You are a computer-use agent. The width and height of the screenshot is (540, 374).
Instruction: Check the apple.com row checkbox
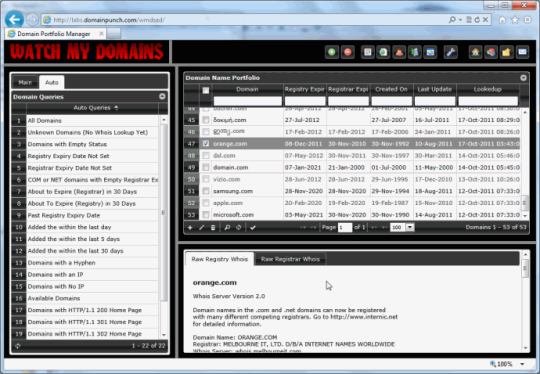[x=206, y=203]
